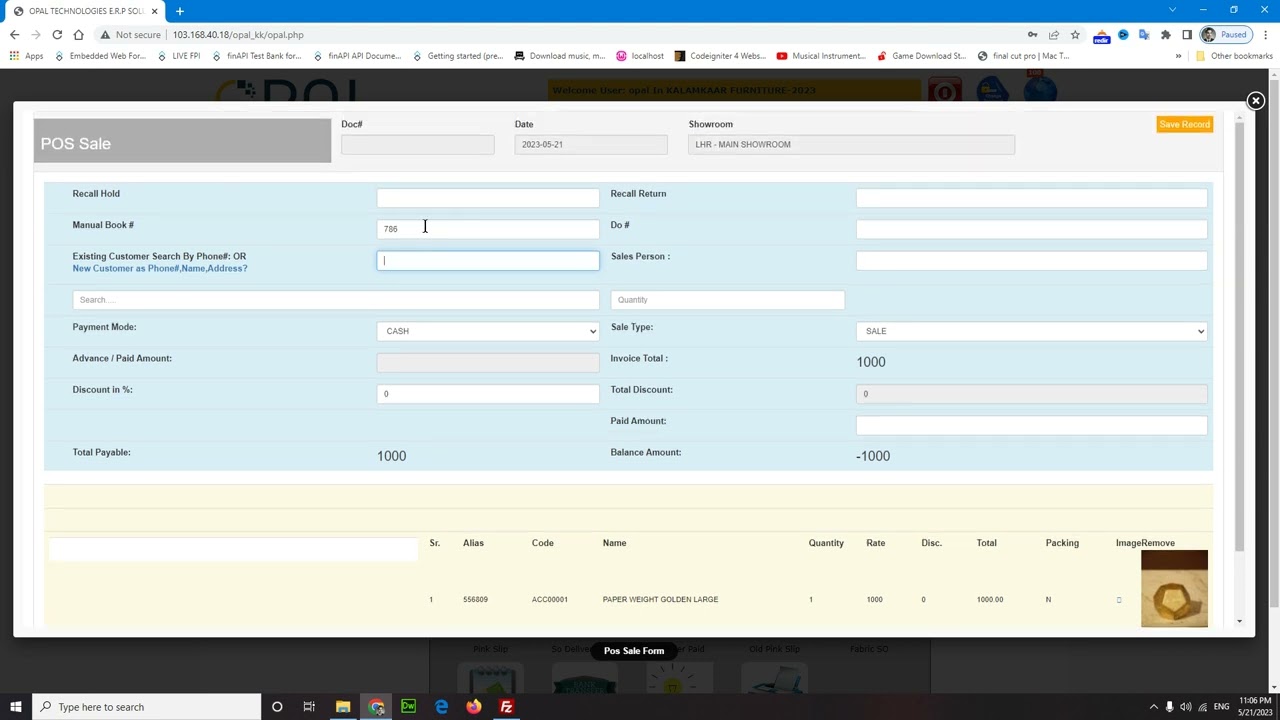This screenshot has width=1280, height=720.
Task: Click the paper weight product image thumbnail
Action: tap(1174, 589)
